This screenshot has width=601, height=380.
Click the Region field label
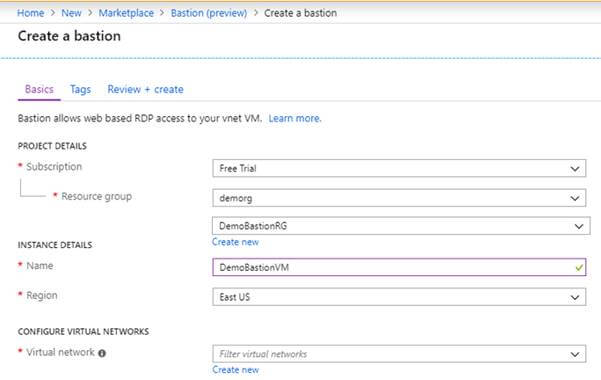point(42,296)
